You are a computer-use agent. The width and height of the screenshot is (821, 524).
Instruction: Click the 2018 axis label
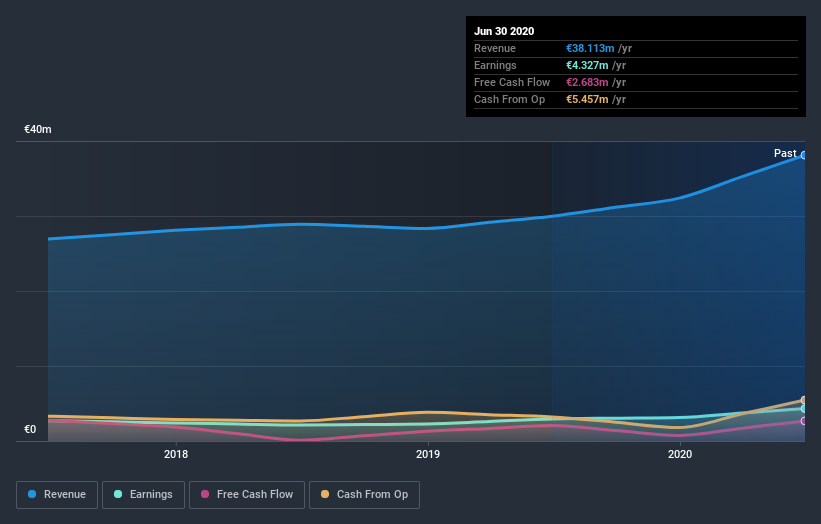(x=176, y=454)
